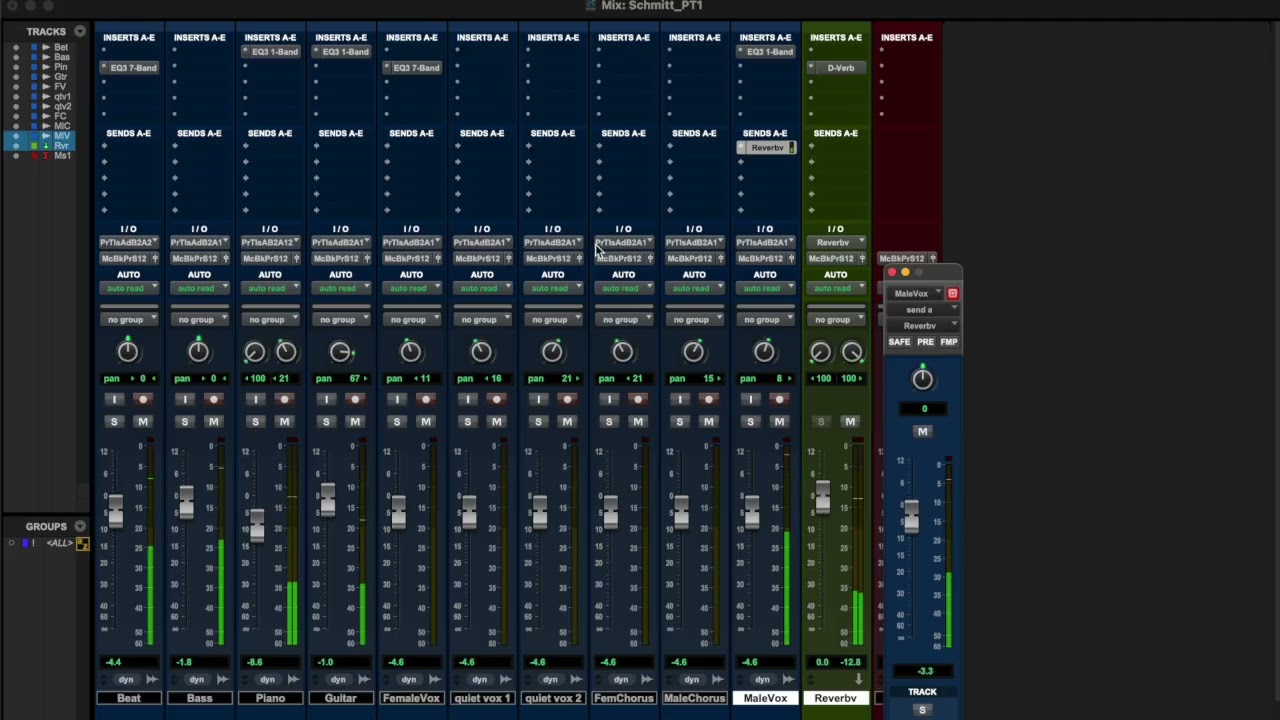Open the no group selector on Guitar
Image resolution: width=1280 pixels, height=720 pixels.
pos(341,320)
